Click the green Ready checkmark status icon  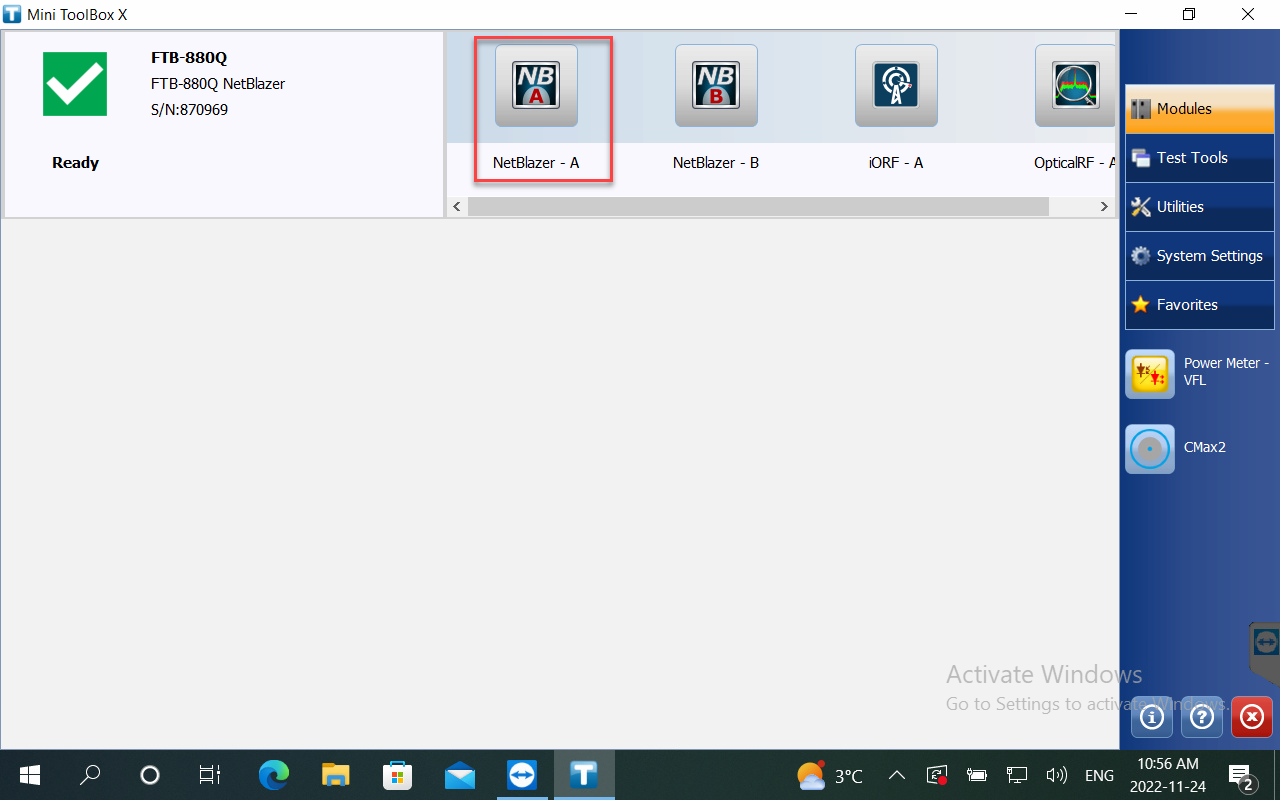tap(75, 84)
